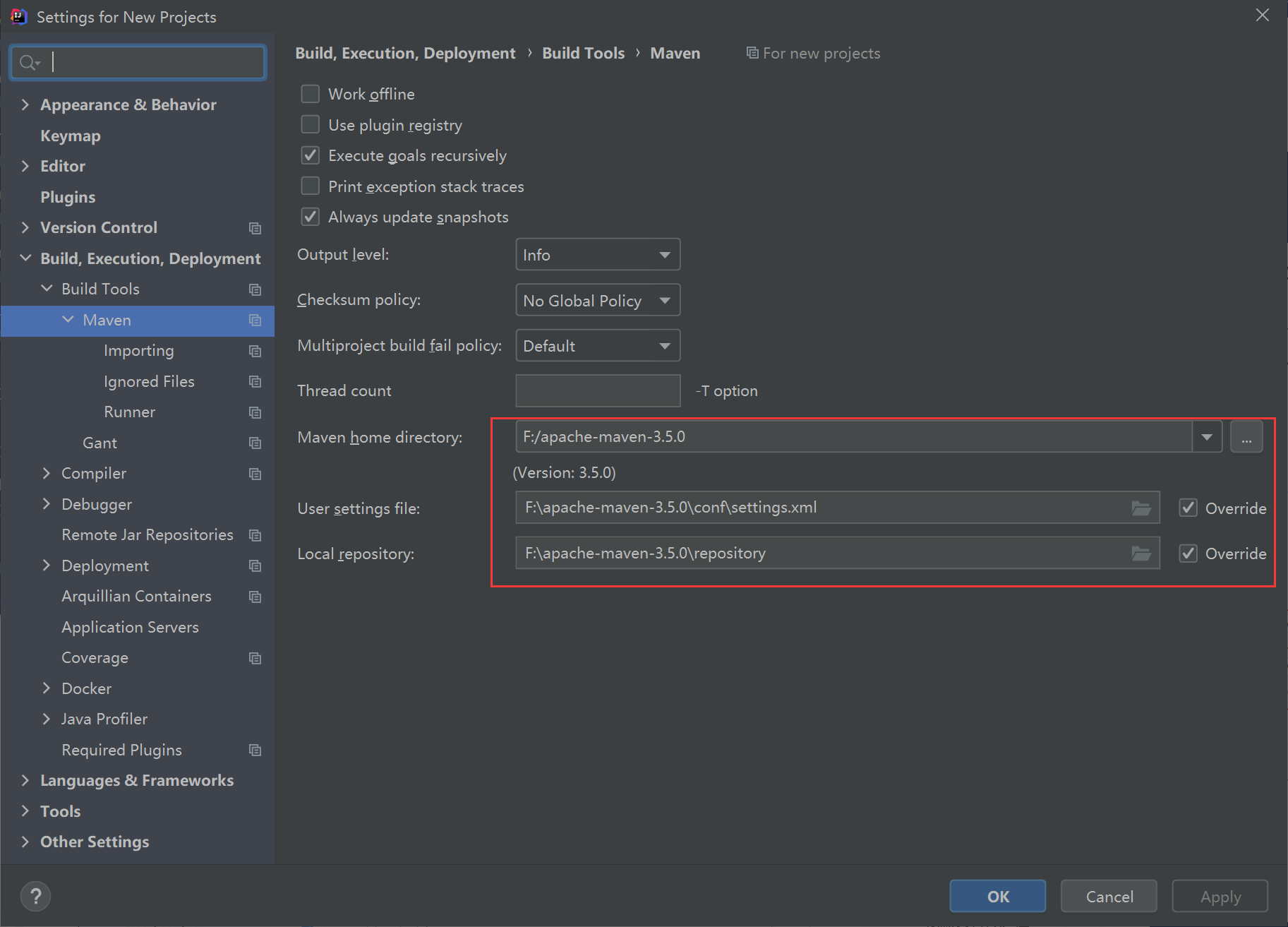Select Application Servers settings
Screen dimensions: 1288x927
tap(130, 627)
